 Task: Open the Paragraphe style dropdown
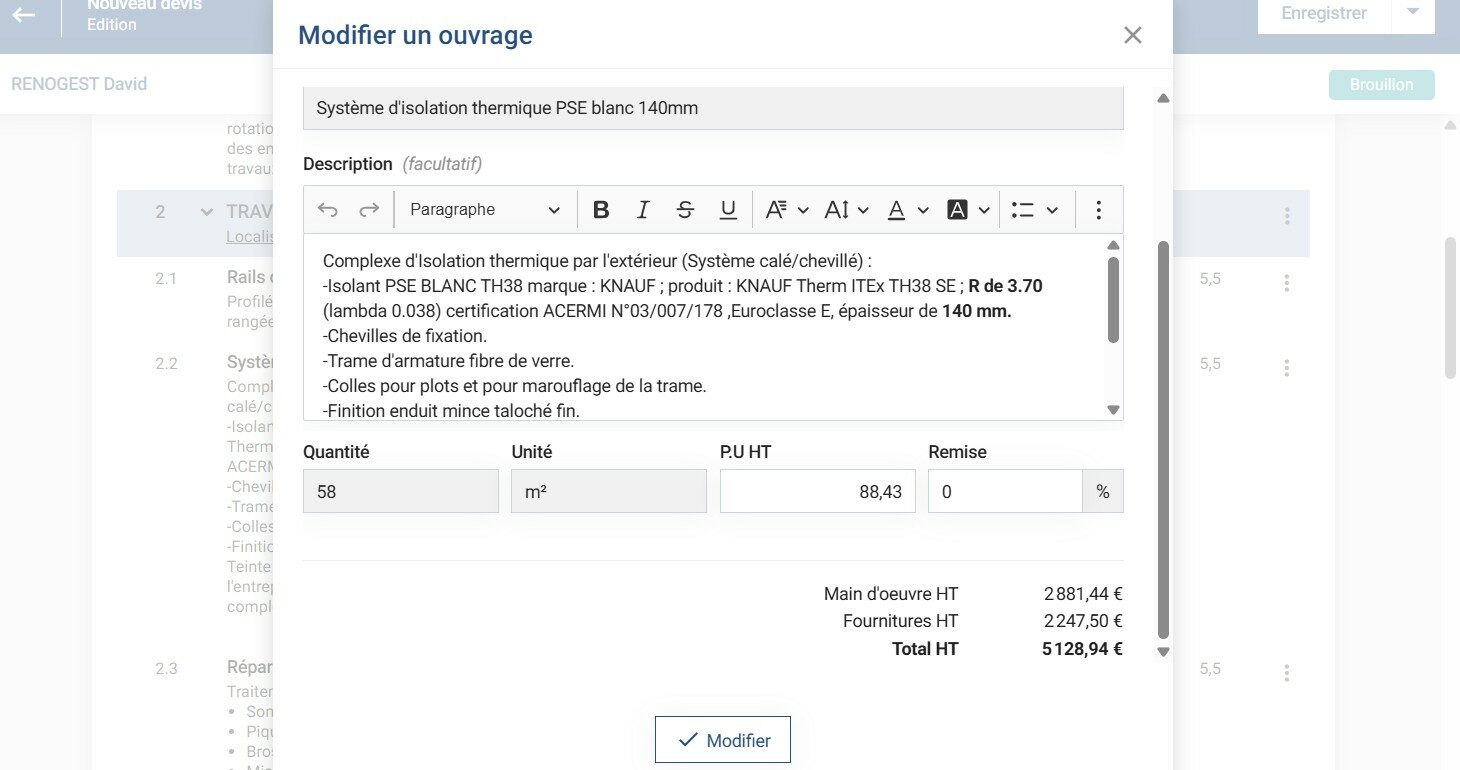point(485,210)
